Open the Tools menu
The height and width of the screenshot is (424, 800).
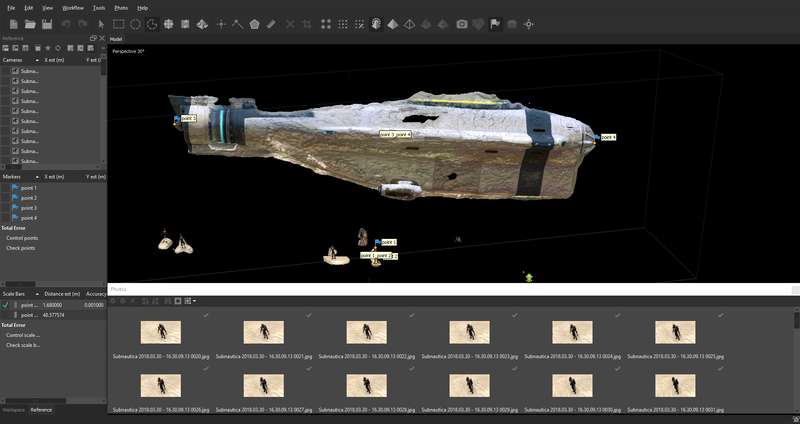point(99,8)
